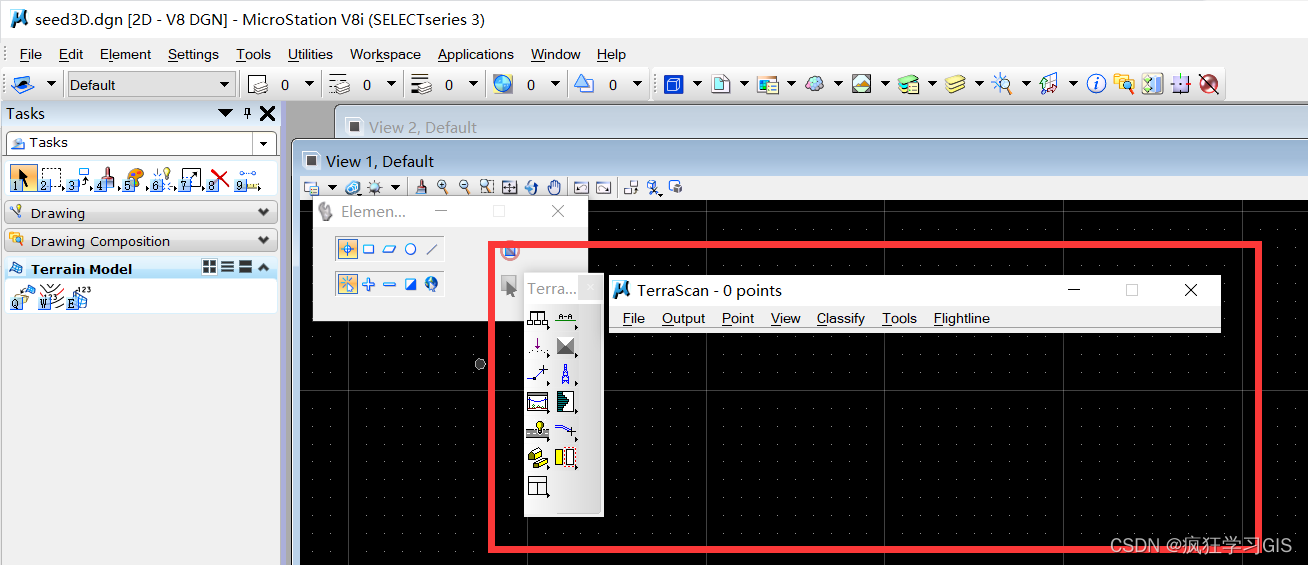Viewport: 1308px width, 565px height.
Task: Click Zoom Out in View 1 toolbar
Action: pyautogui.click(x=464, y=187)
